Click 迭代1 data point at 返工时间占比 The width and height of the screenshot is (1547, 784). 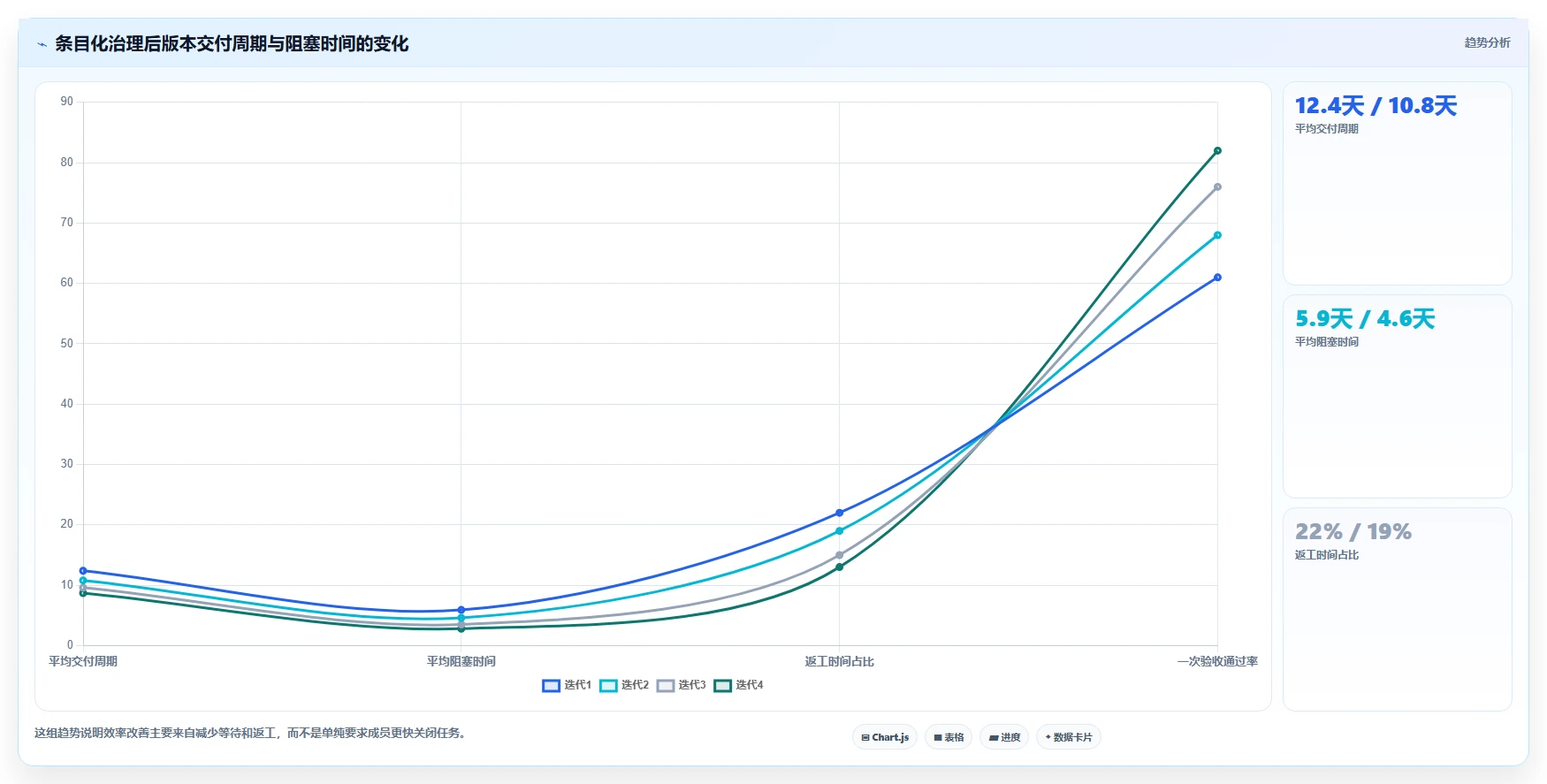(x=840, y=513)
